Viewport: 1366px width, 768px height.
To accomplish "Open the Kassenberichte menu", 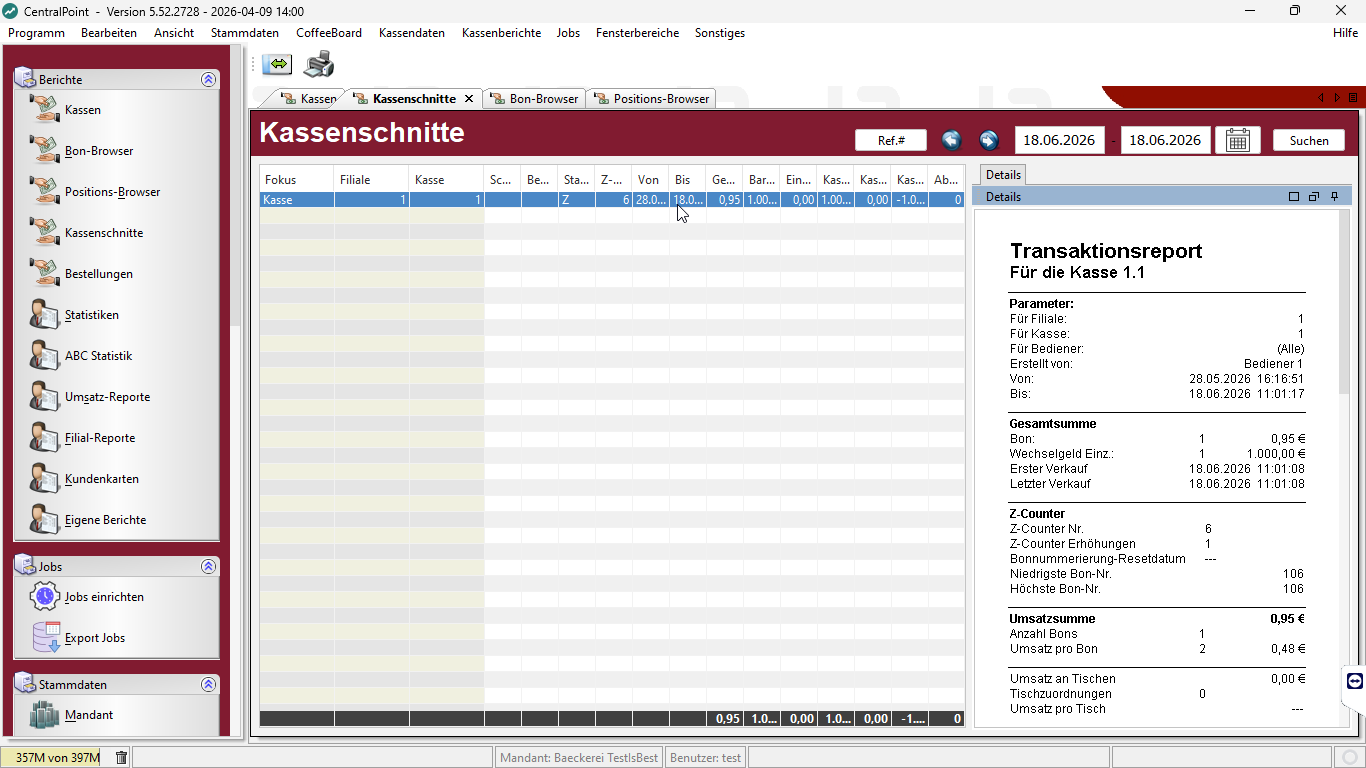I will 501,33.
